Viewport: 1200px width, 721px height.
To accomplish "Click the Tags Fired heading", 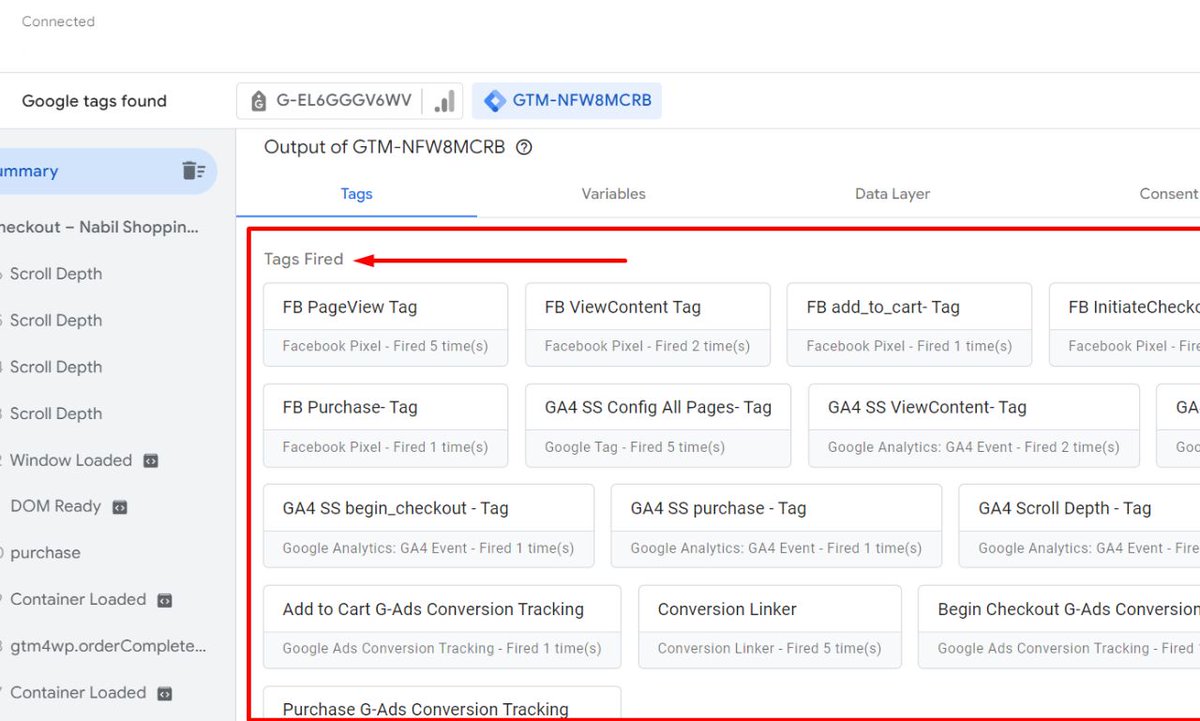I will click(x=303, y=259).
